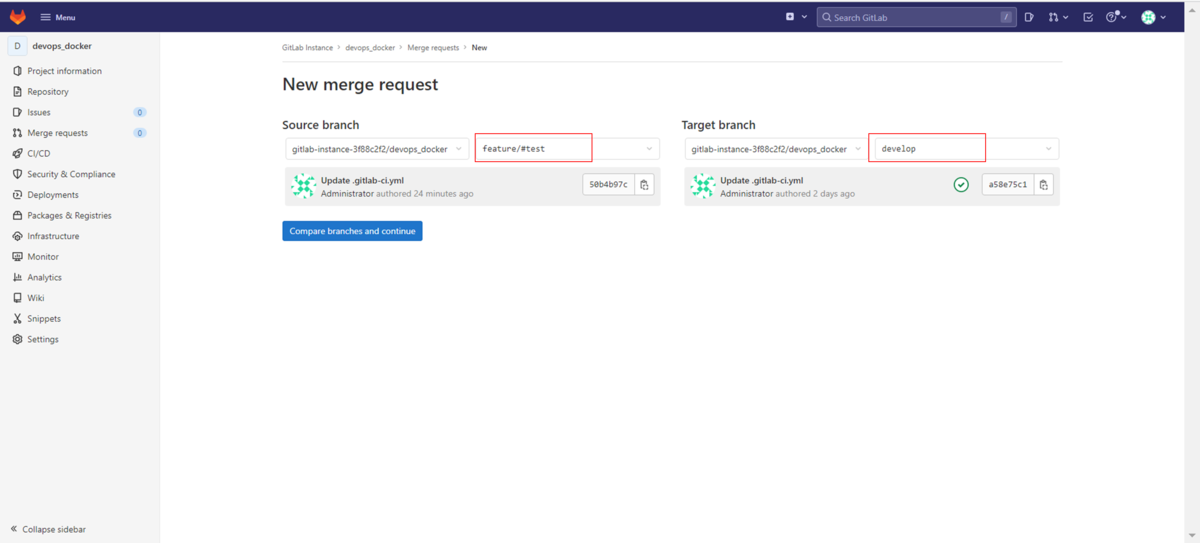Click the Packages & Registries icon
This screenshot has height=543, width=1200.
17,215
